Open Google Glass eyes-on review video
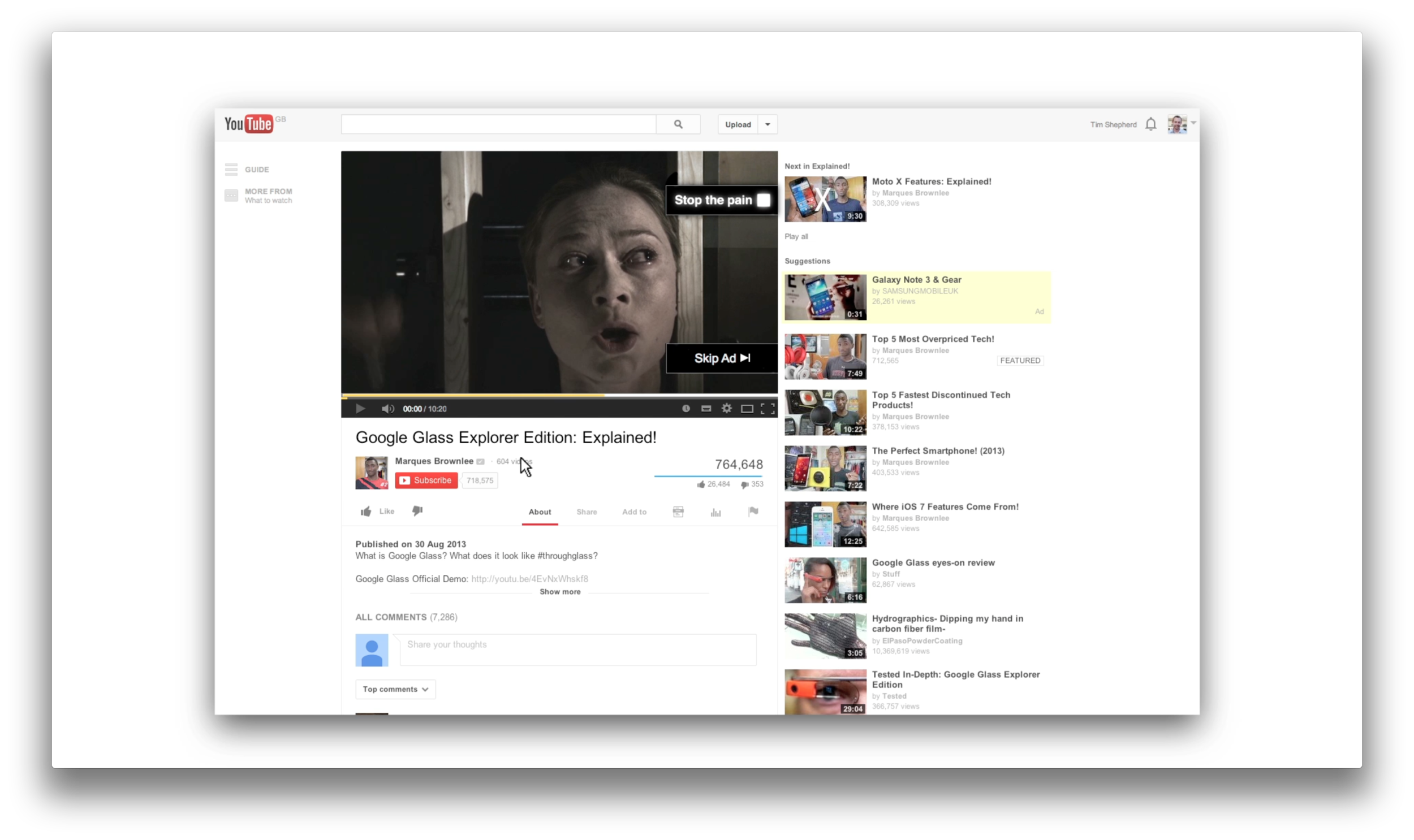This screenshot has height=840, width=1414. (x=933, y=562)
